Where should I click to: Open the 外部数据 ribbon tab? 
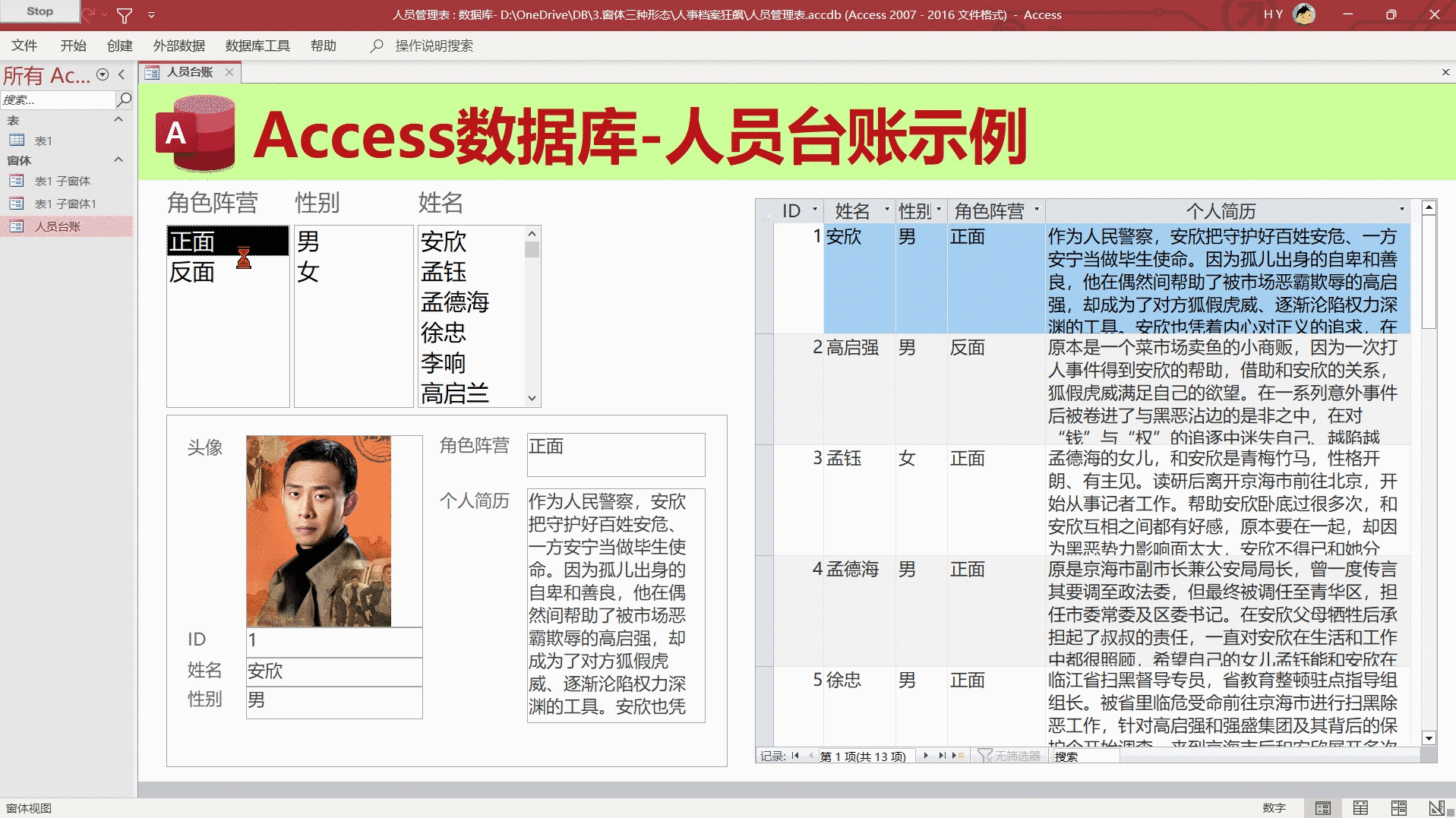(179, 46)
